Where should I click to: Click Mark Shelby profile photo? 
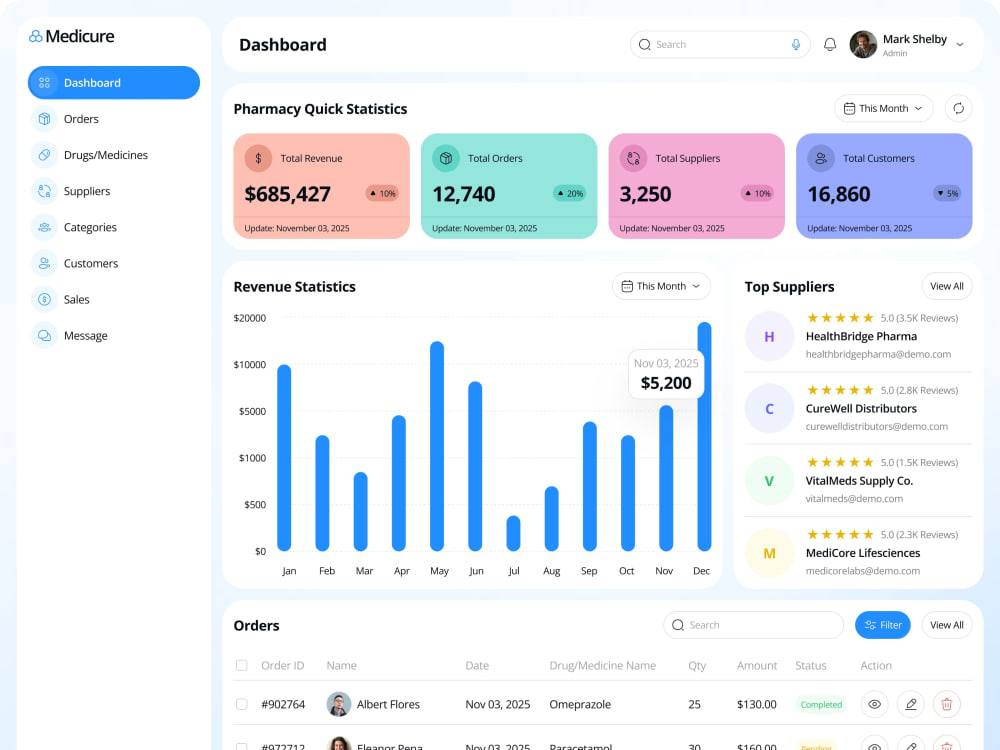coord(864,45)
